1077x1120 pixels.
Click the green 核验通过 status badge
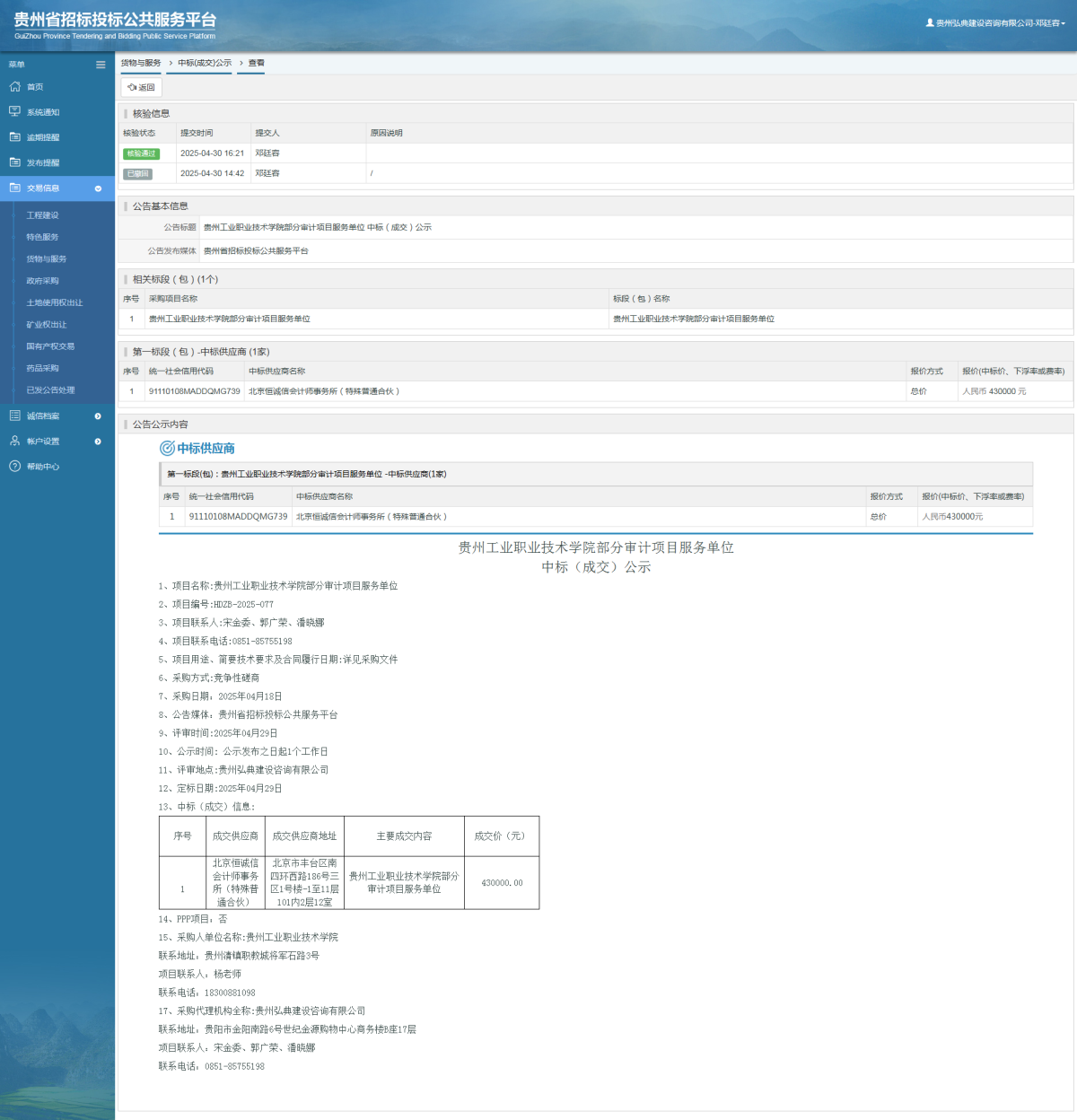[x=141, y=153]
